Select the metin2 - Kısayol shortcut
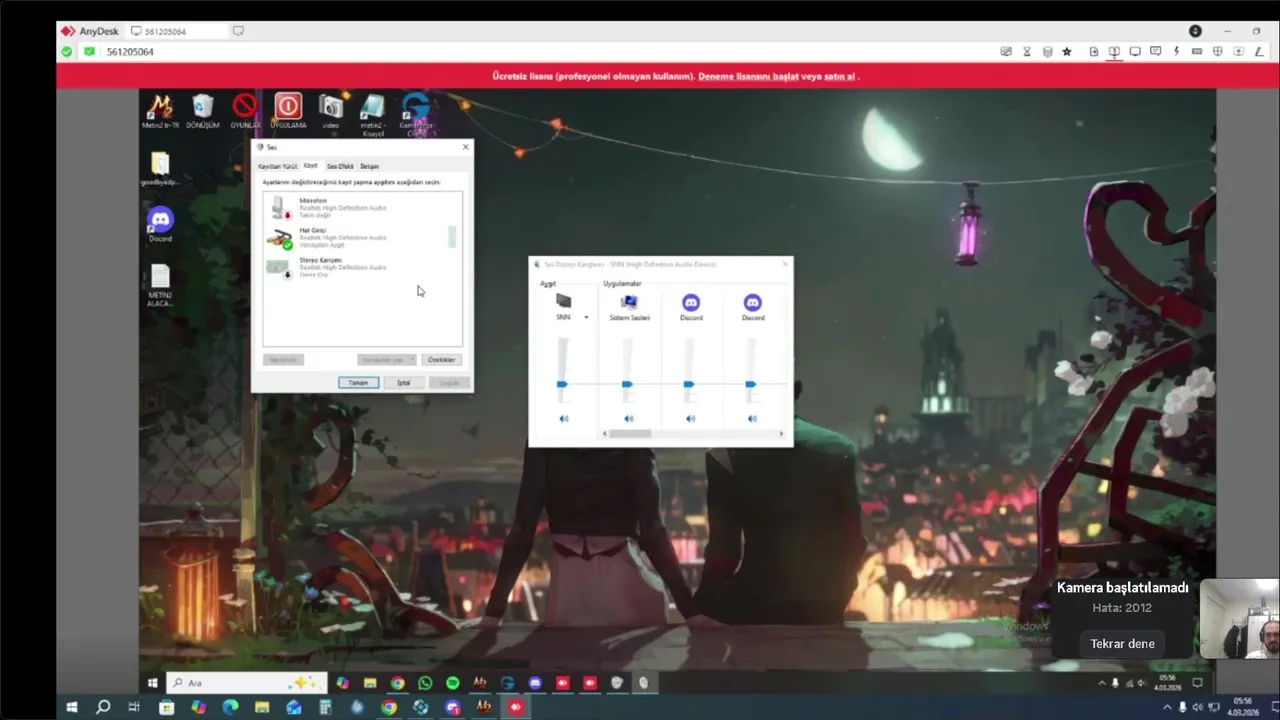Screen dimensions: 1280x720 (372, 113)
